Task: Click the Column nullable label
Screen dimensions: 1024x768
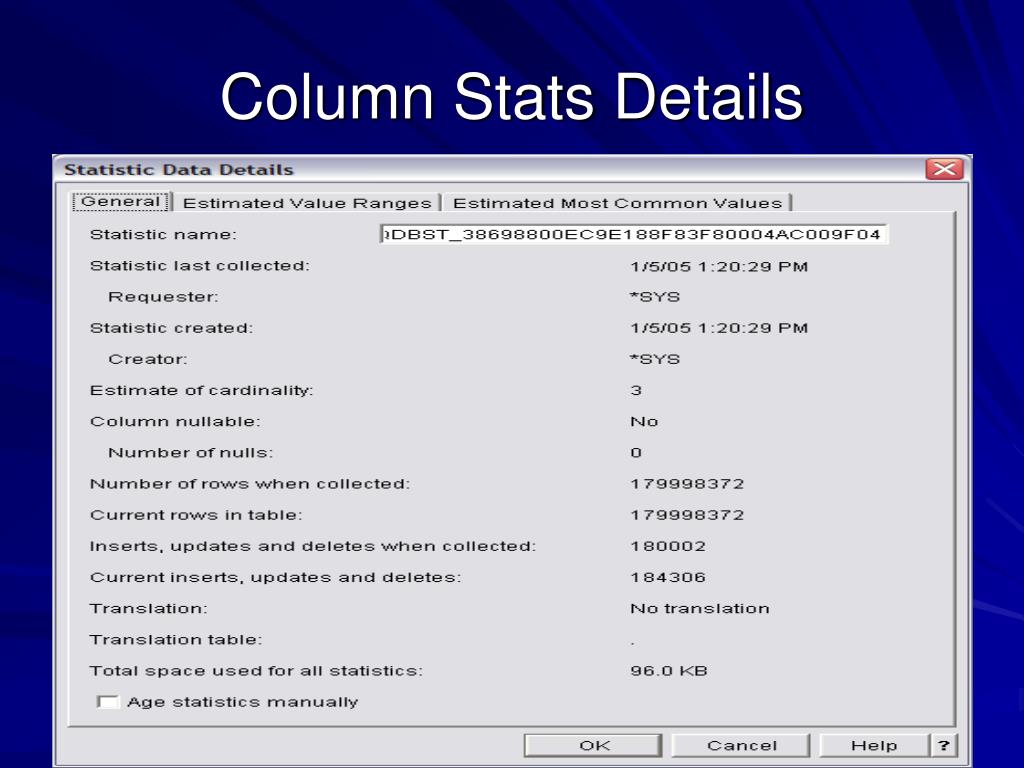Action: coord(175,421)
